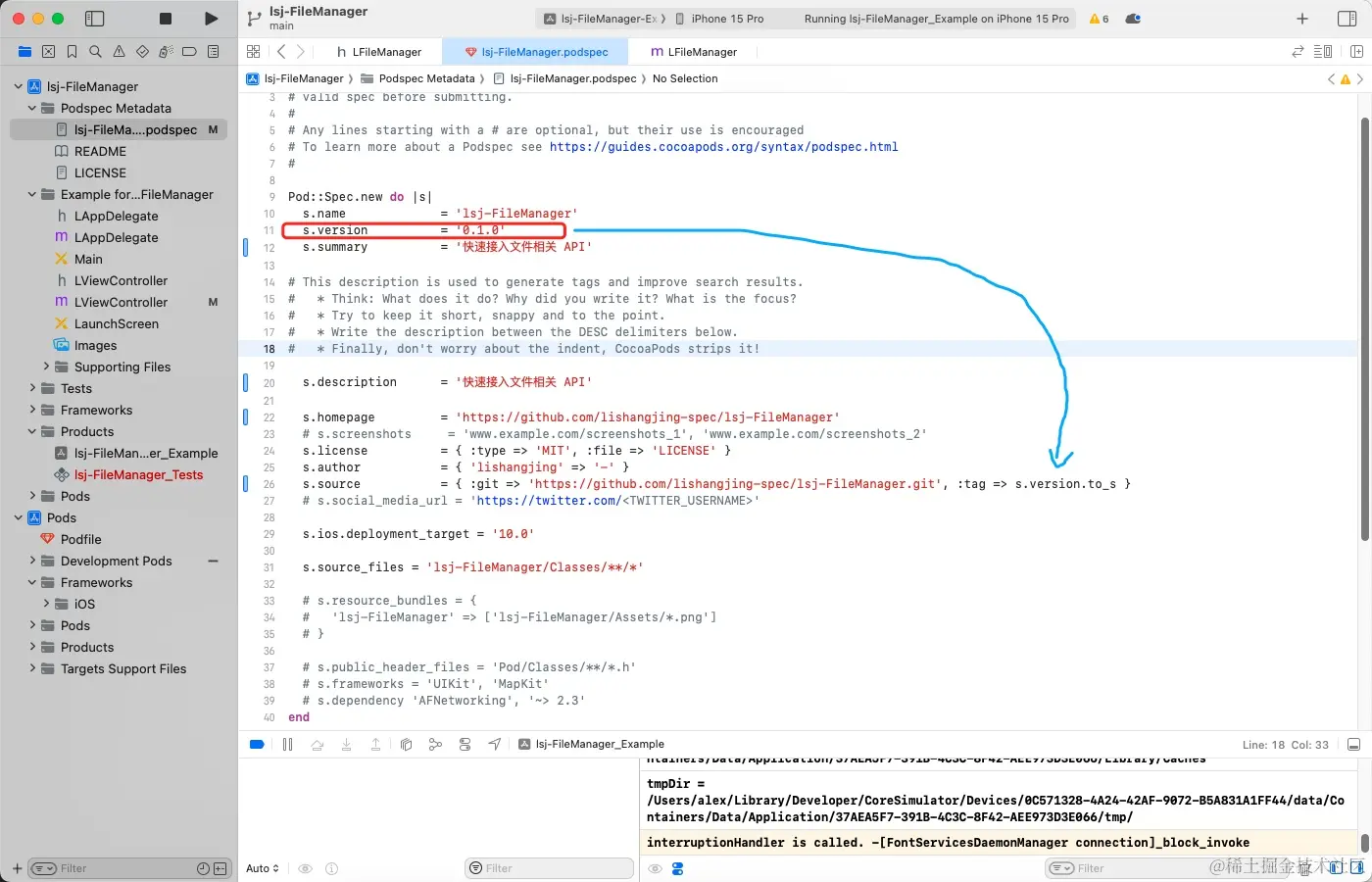Show the six warnings indicator
Viewport: 1372px width, 882px height.
[x=1100, y=19]
